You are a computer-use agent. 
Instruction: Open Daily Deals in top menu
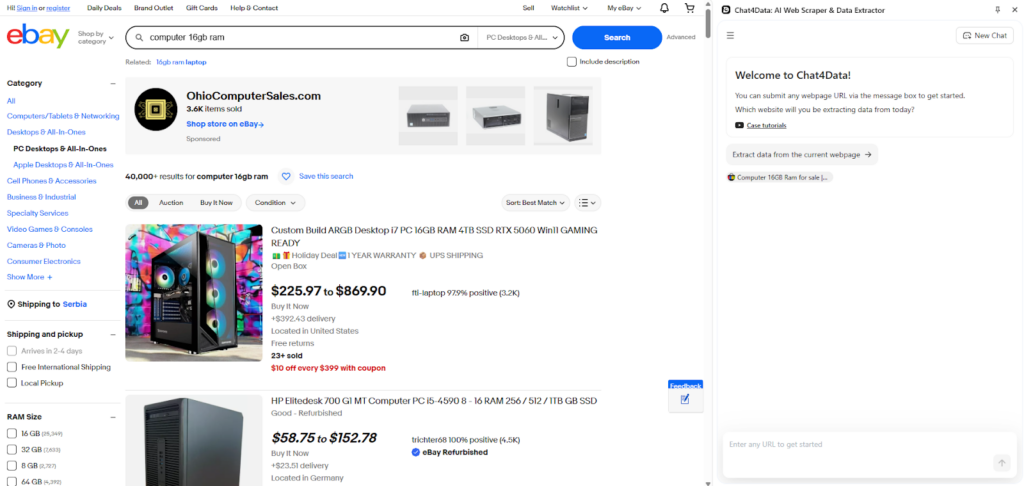pyautogui.click(x=103, y=8)
